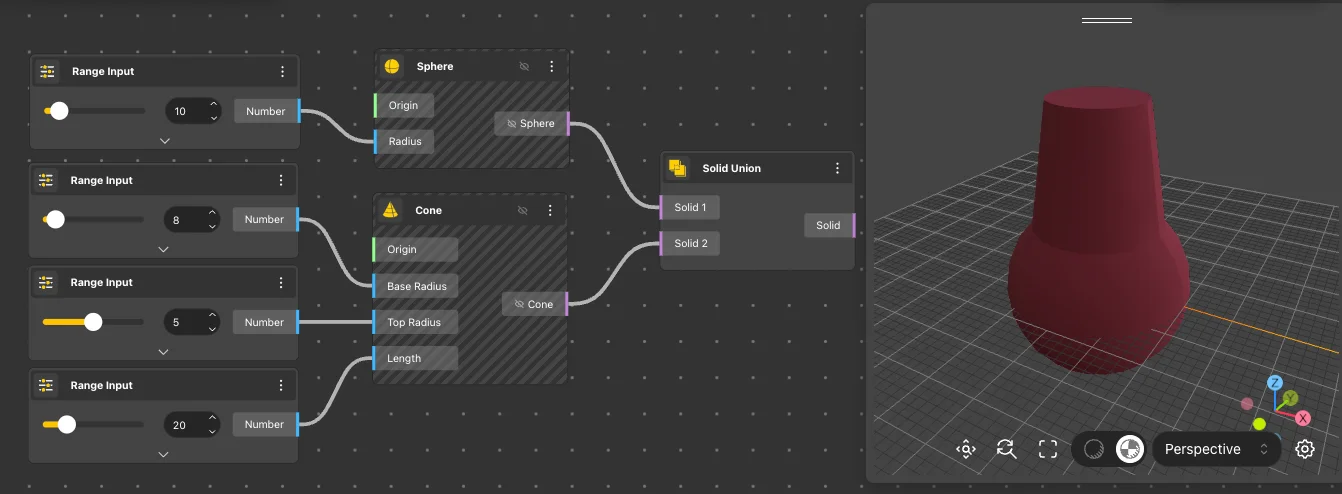Open viewport settings with the gear icon
The height and width of the screenshot is (494, 1342).
pyautogui.click(x=1304, y=449)
